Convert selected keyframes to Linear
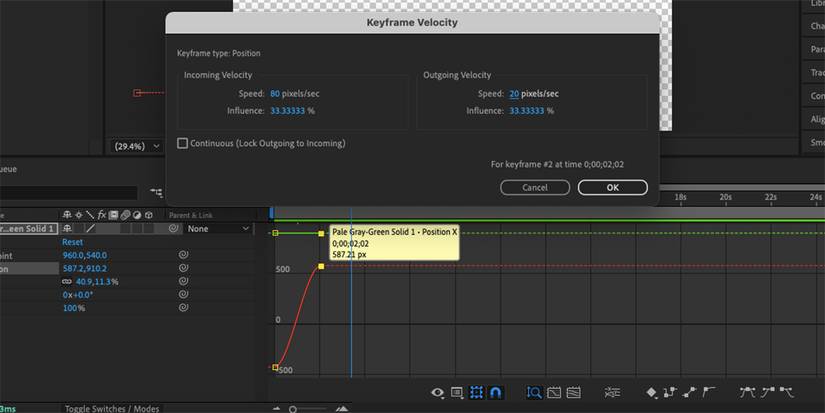Image resolution: width=825 pixels, height=413 pixels. pos(689,392)
